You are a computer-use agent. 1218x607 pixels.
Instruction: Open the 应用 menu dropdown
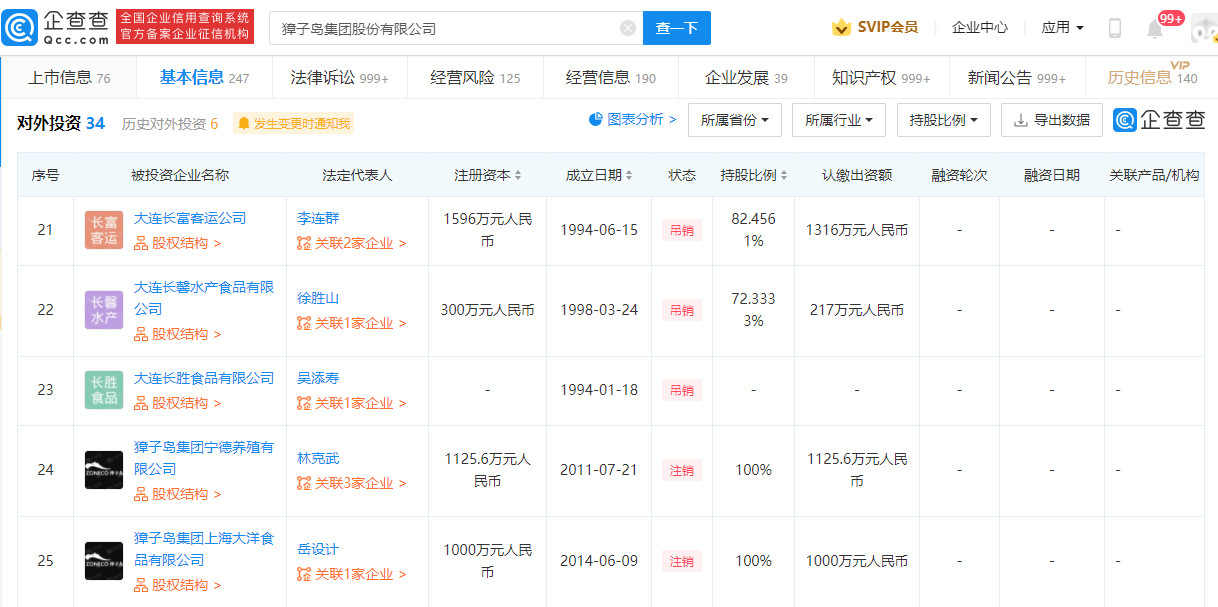(x=1062, y=28)
